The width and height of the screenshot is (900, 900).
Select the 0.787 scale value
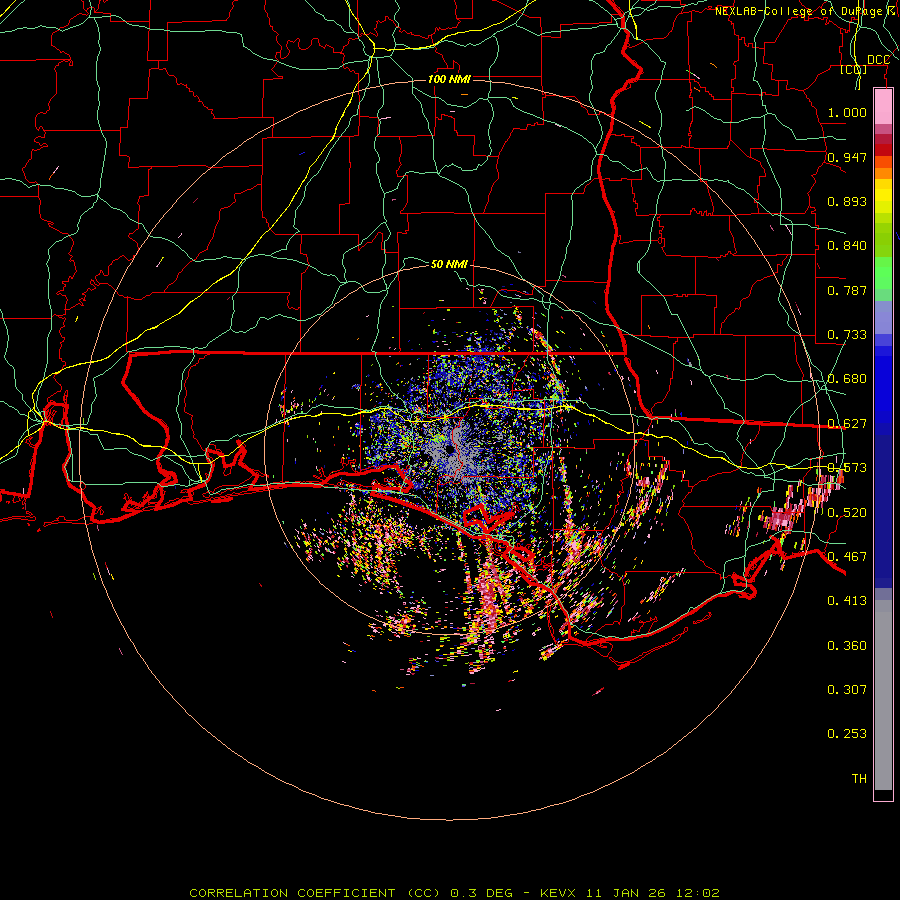coord(847,290)
